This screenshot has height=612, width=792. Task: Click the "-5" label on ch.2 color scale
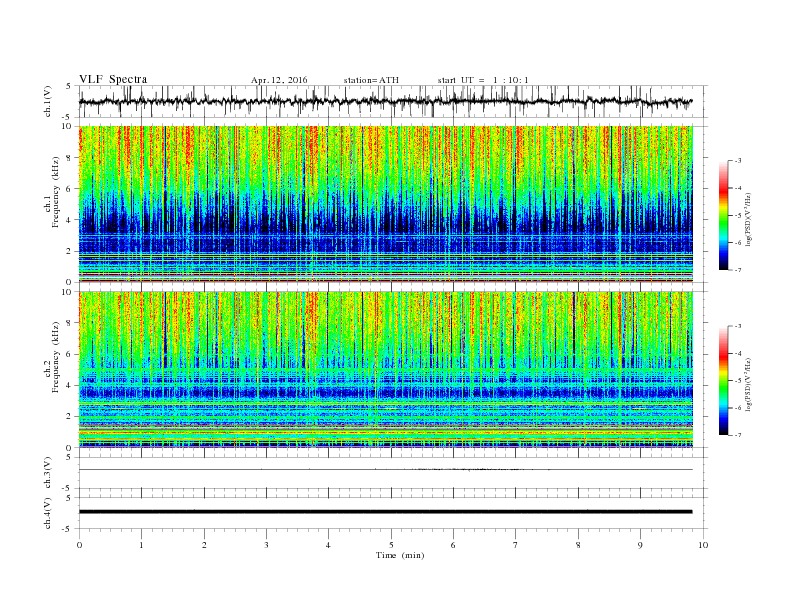pyautogui.click(x=737, y=380)
